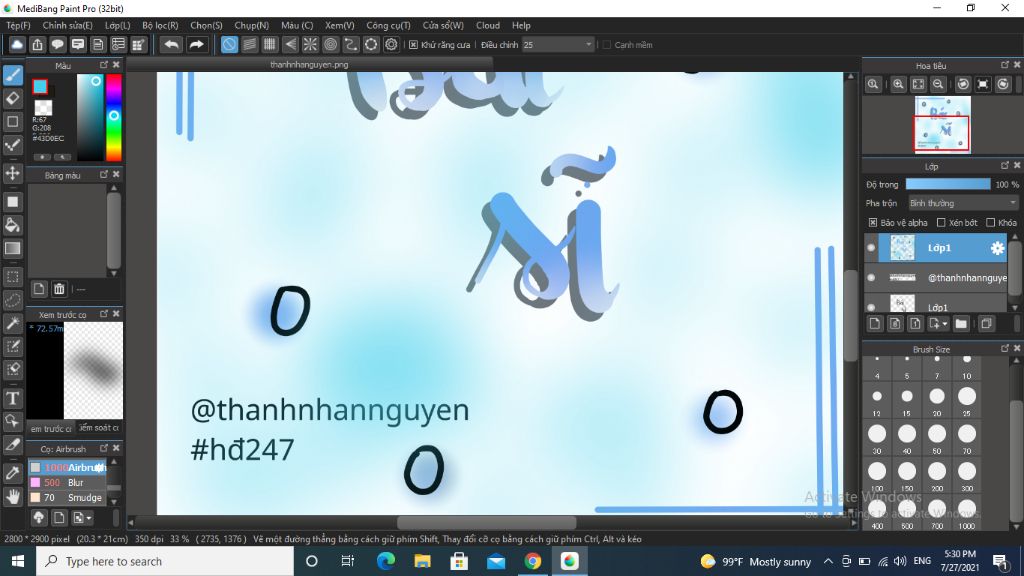Choose brush size 15

point(907,400)
